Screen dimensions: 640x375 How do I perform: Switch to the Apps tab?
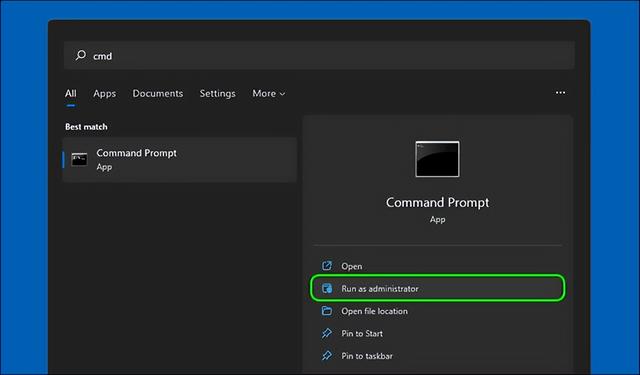(x=104, y=93)
